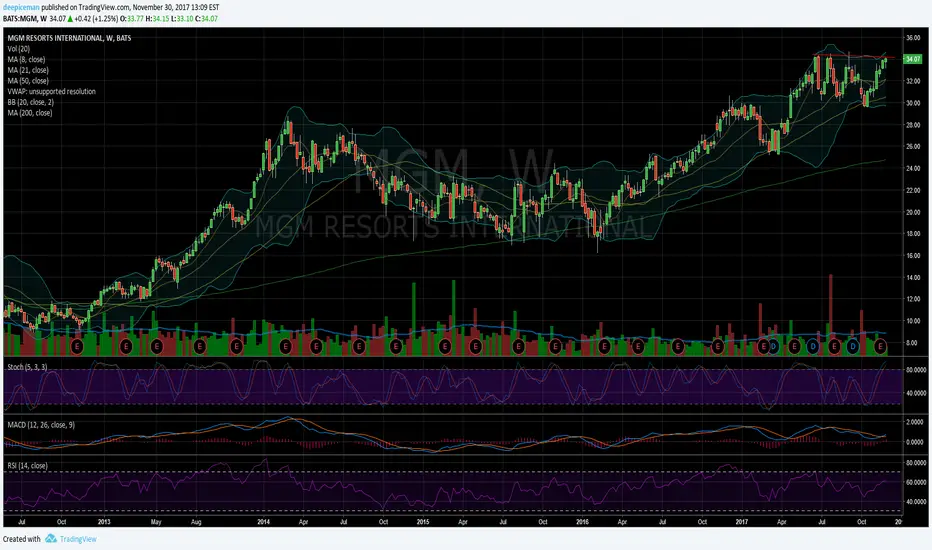Click the rightmost earnings E marker, November 2017
Image resolution: width=932 pixels, height=550 pixels.
coord(880,346)
